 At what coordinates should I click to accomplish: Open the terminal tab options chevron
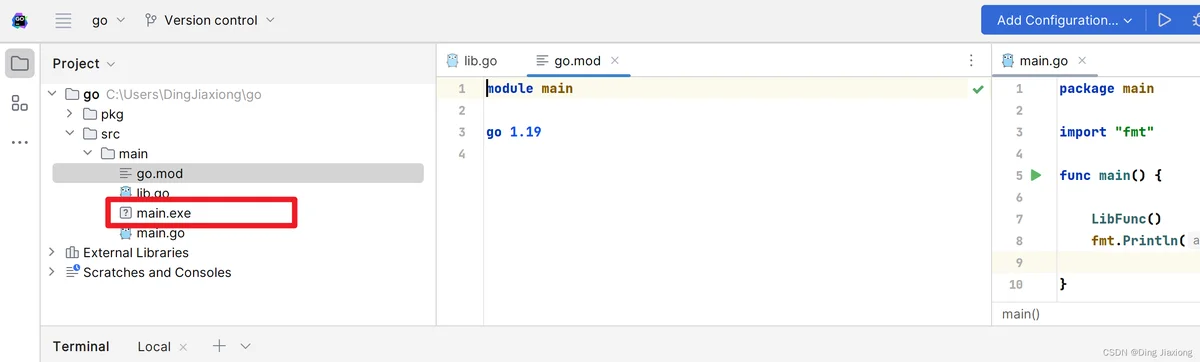[246, 346]
